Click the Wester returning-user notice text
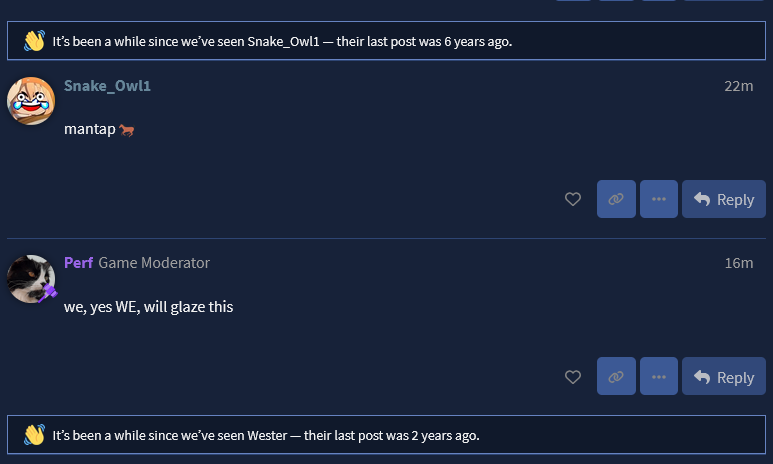This screenshot has height=464, width=773. (266, 435)
